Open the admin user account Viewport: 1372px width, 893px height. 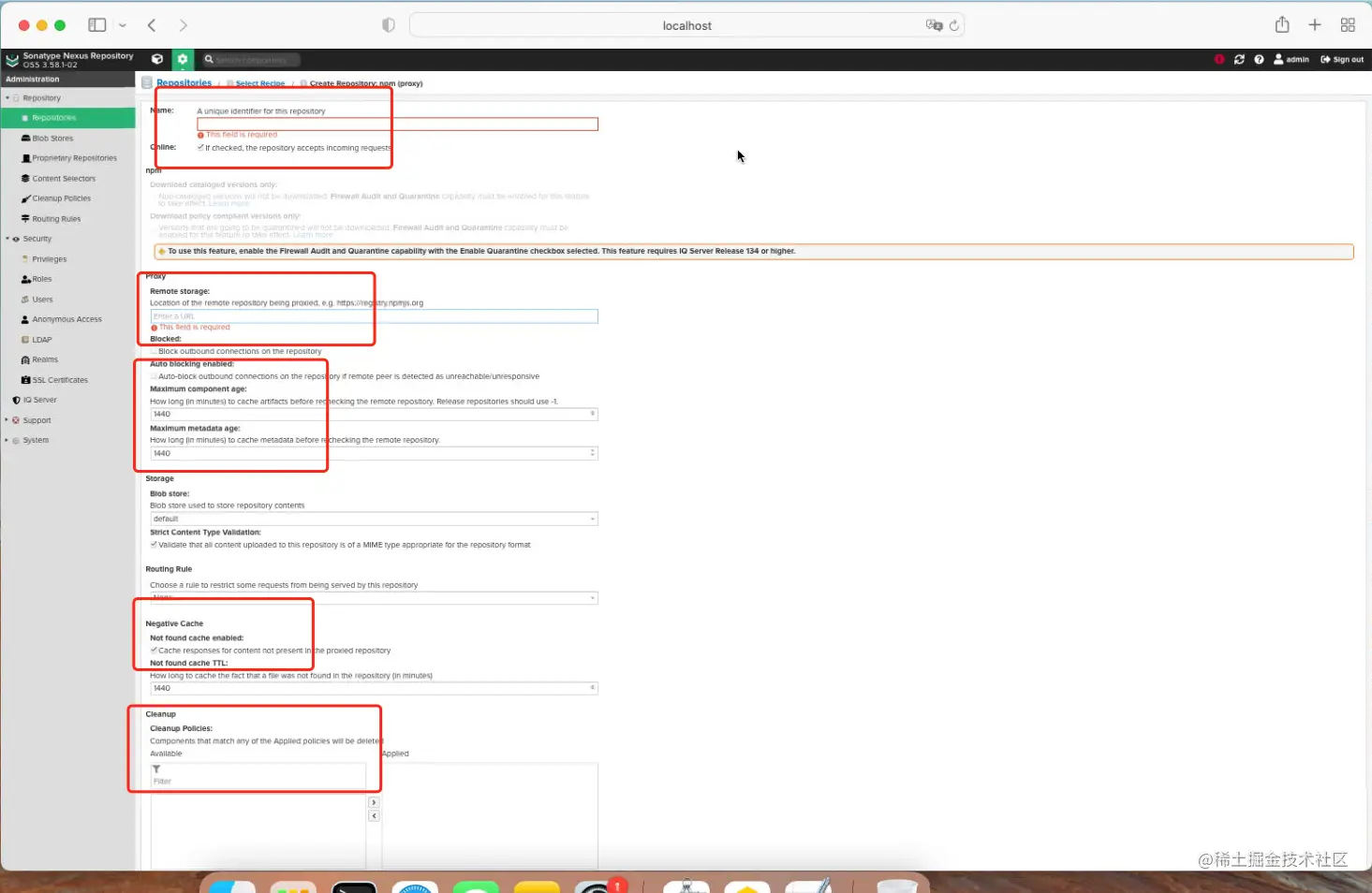(1291, 59)
